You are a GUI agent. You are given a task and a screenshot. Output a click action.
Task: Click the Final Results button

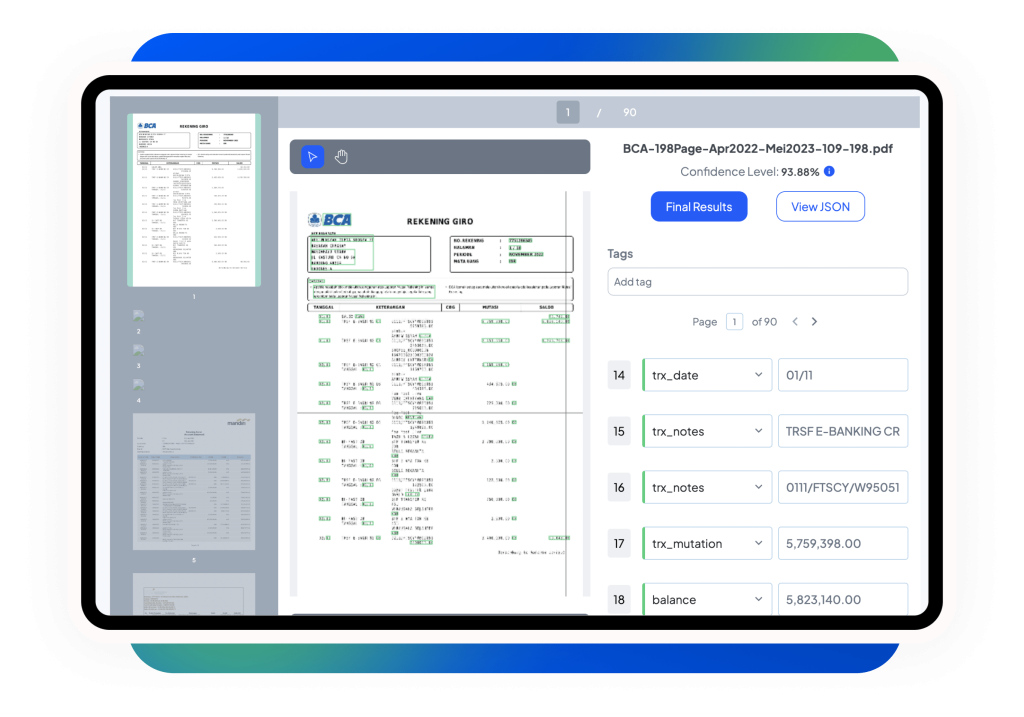pos(699,206)
